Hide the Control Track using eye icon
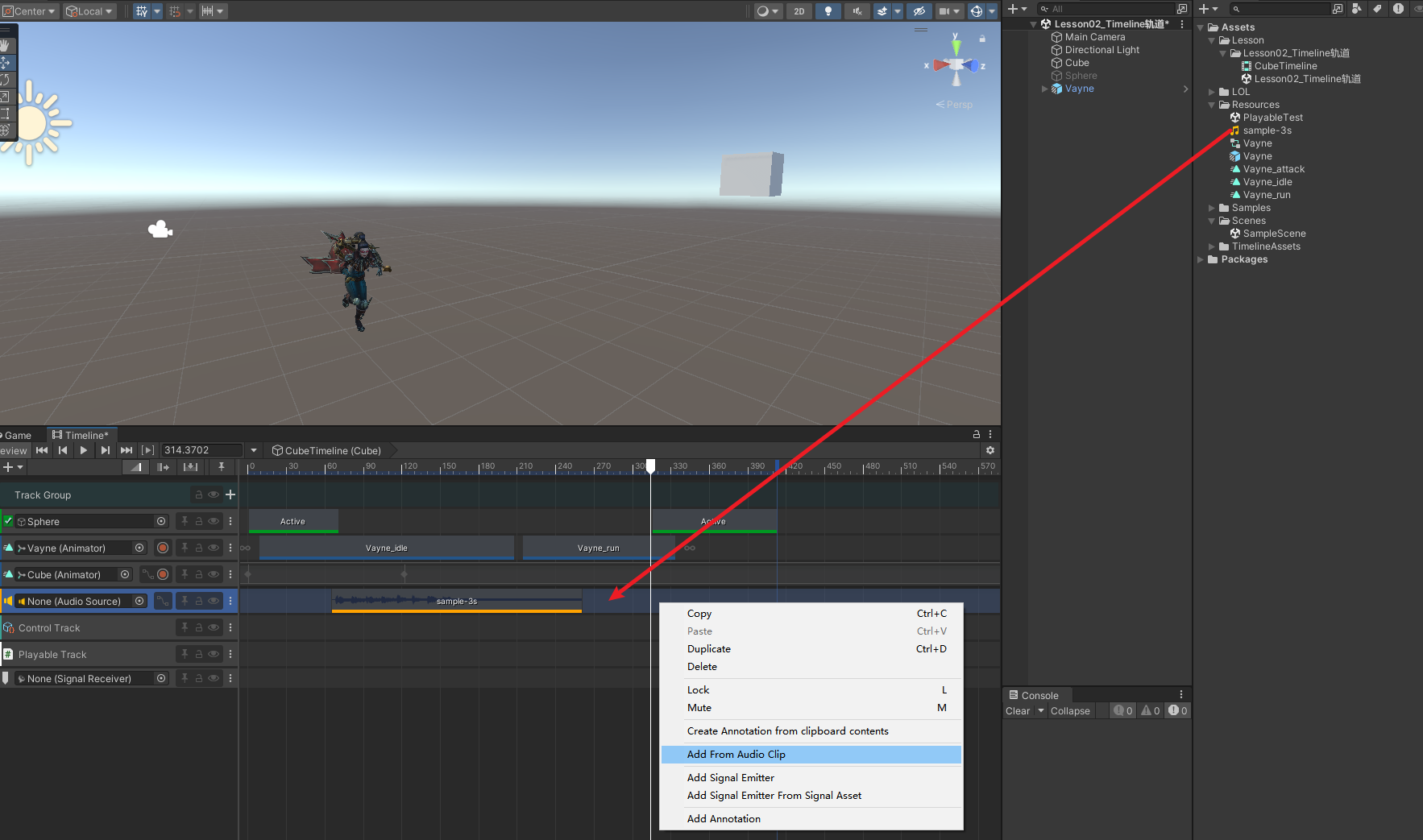This screenshot has width=1423, height=840. 214,627
